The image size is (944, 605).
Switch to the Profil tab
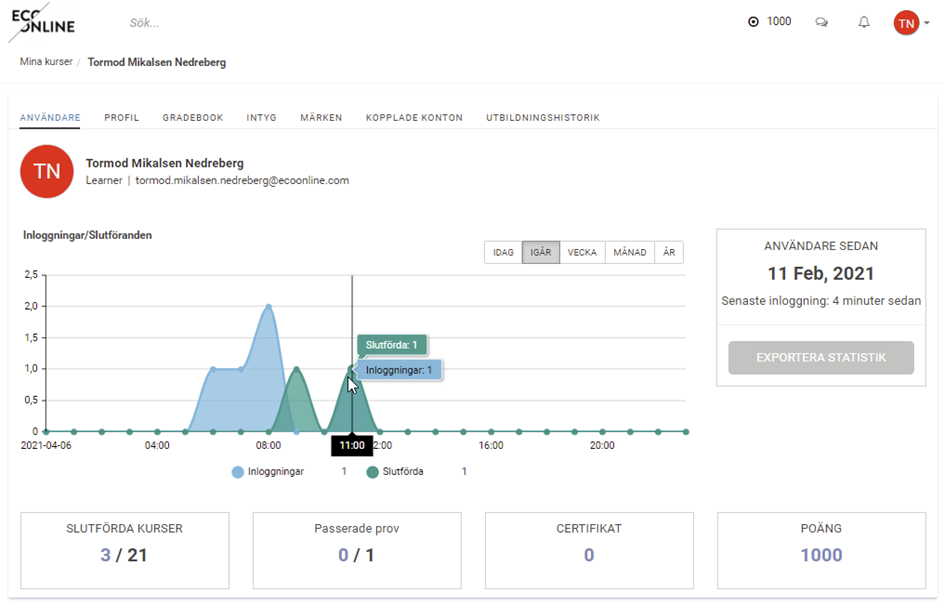(x=122, y=117)
